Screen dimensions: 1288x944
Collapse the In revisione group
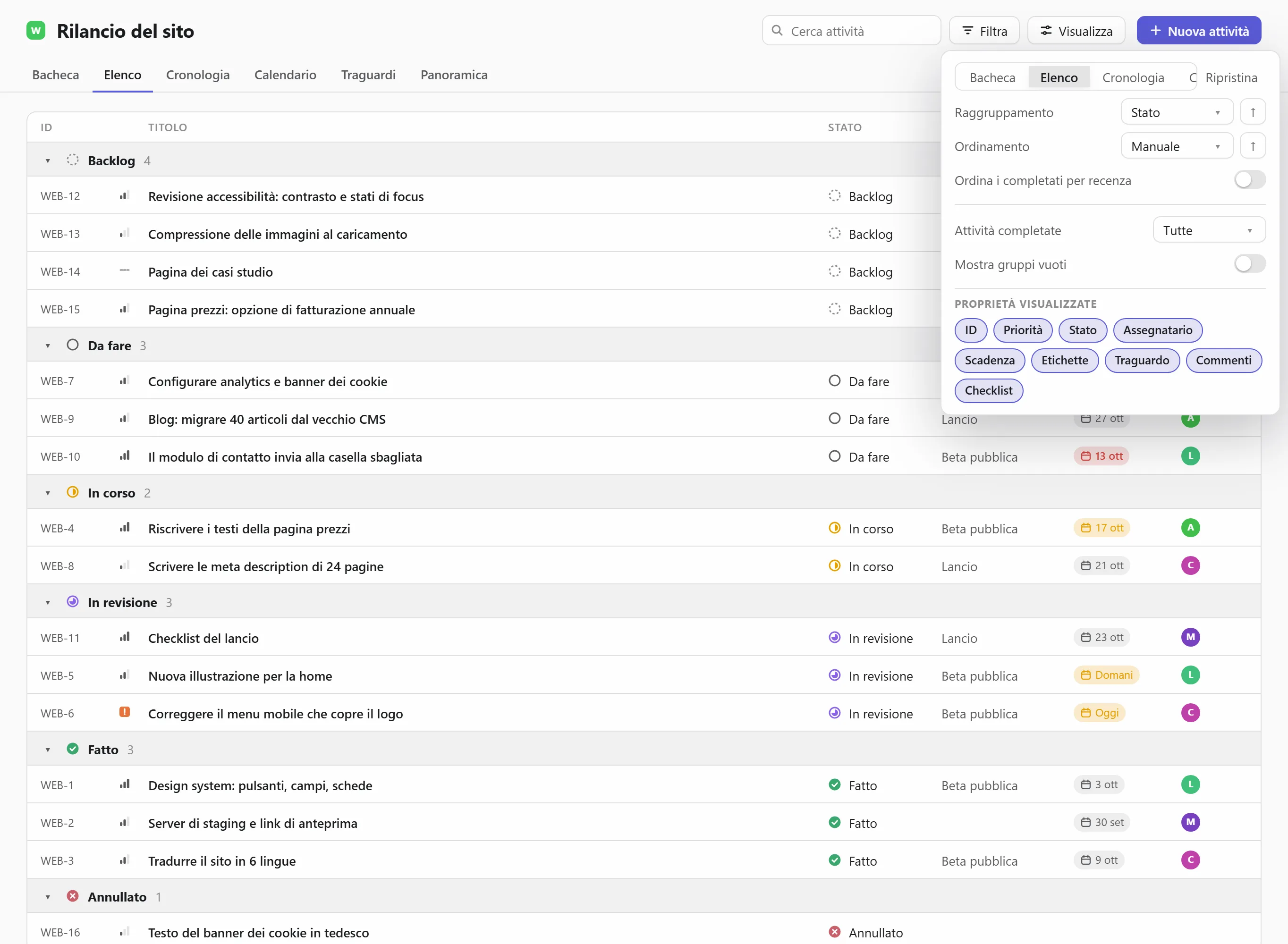point(48,602)
